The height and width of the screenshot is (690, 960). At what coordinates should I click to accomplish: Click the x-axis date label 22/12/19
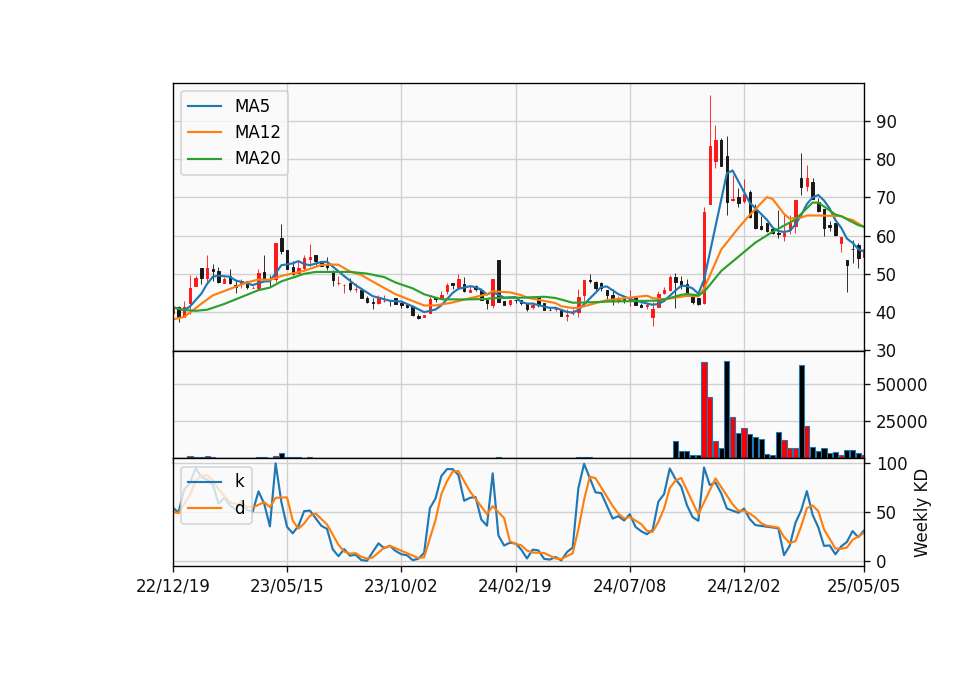point(173,586)
